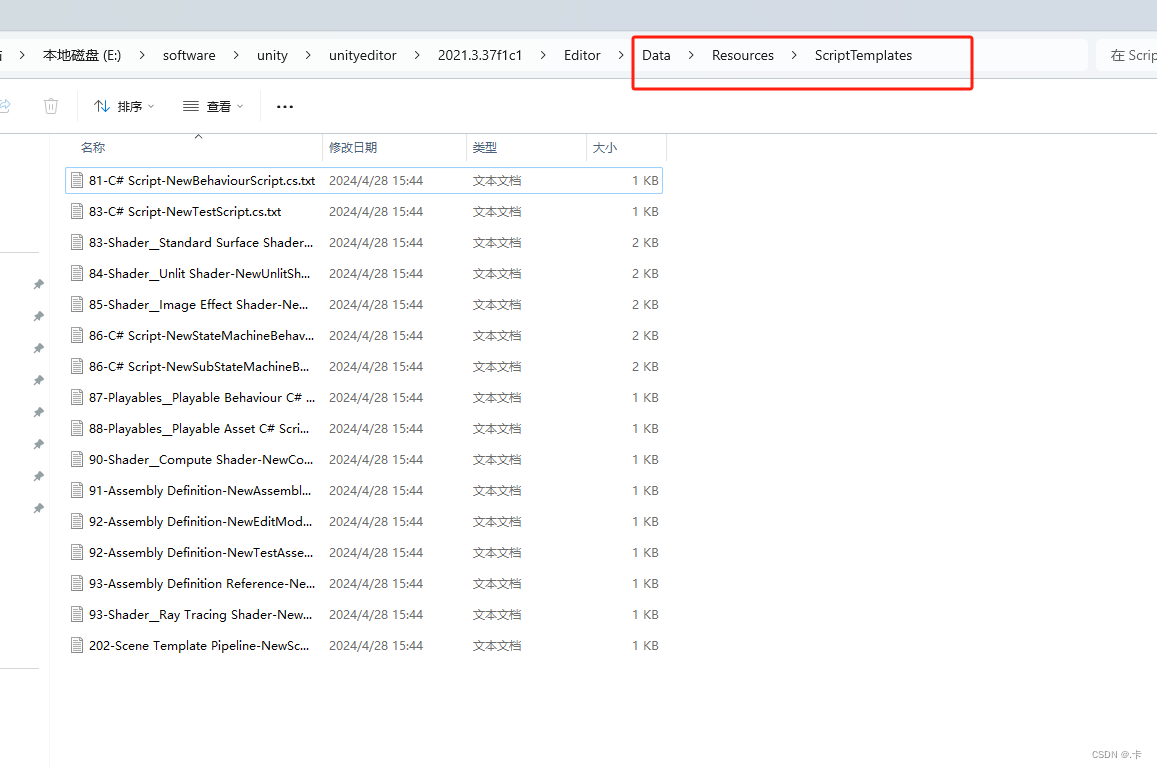This screenshot has height=769, width=1157.
Task: Click document icon of 92-Assembly Definition-NewTestAsse
Action: click(x=77, y=553)
